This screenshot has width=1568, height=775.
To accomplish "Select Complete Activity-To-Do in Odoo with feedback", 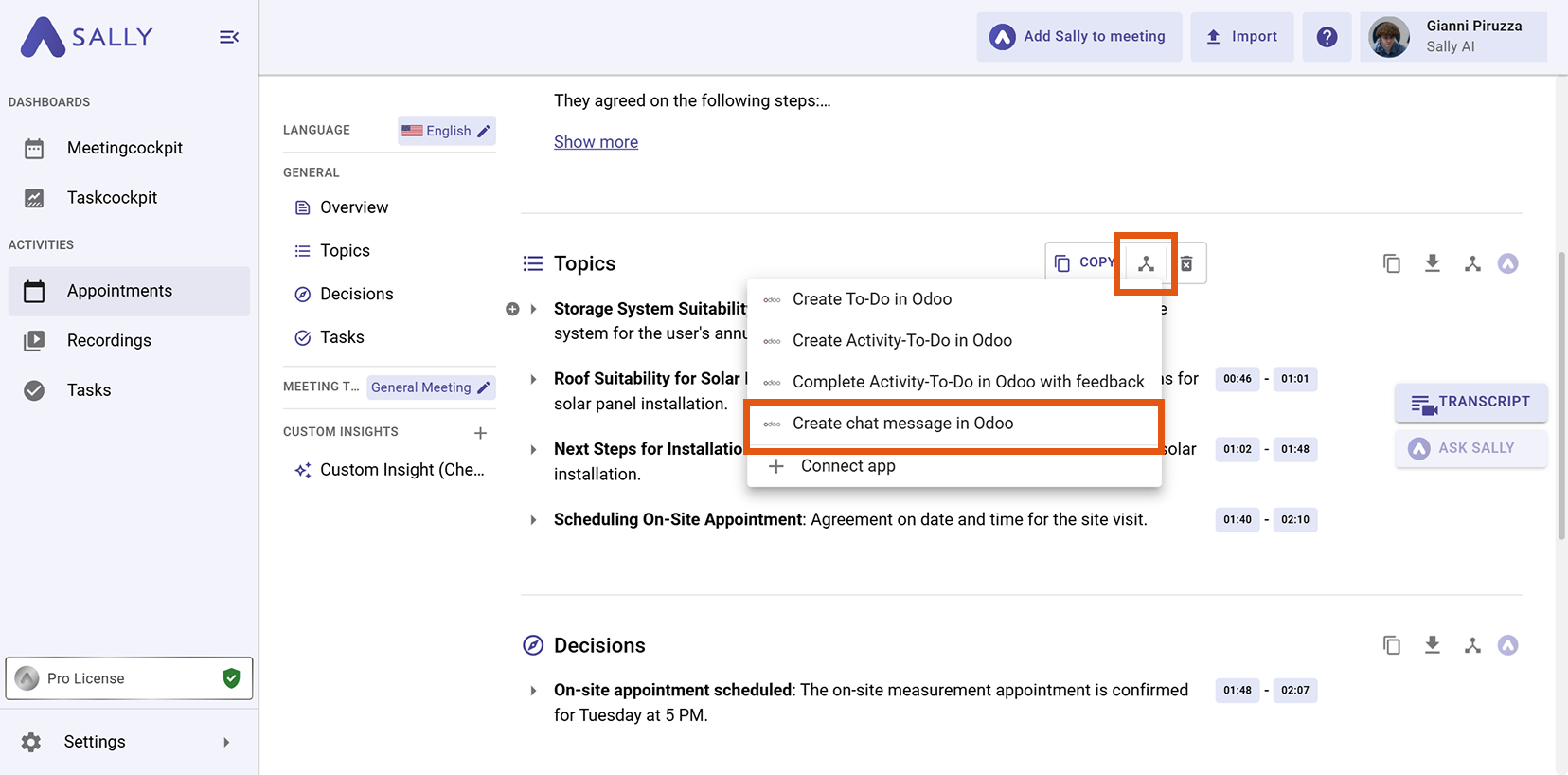I will coord(953,382).
